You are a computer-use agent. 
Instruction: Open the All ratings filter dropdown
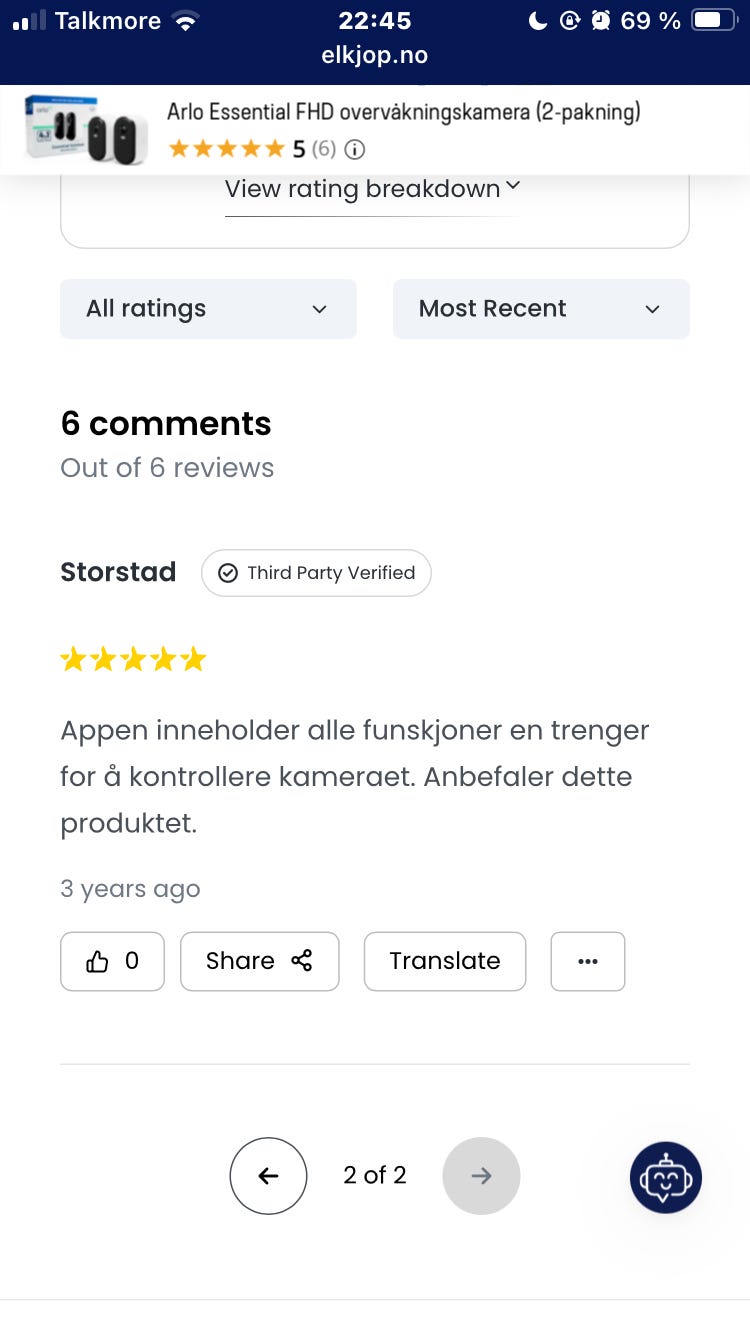tap(208, 309)
